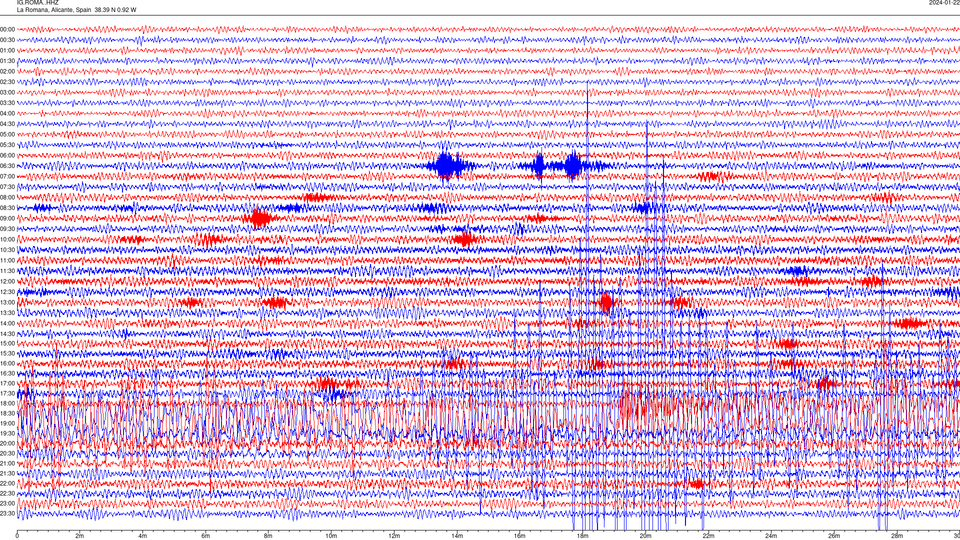Click the 10m tick on the minute axis
Screen dimensions: 960x540
pyautogui.click(x=331, y=536)
